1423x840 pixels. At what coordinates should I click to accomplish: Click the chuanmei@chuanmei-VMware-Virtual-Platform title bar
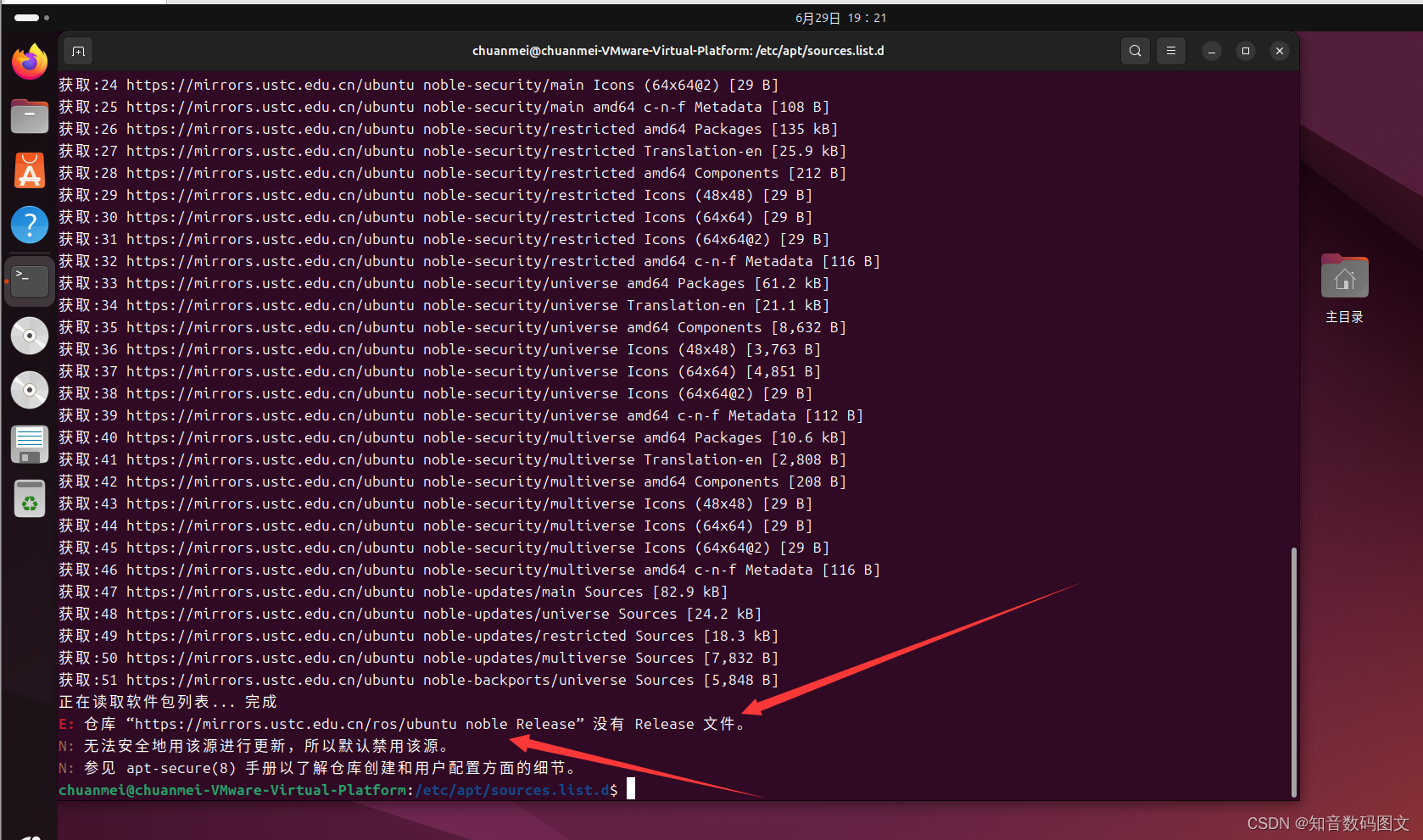point(678,50)
